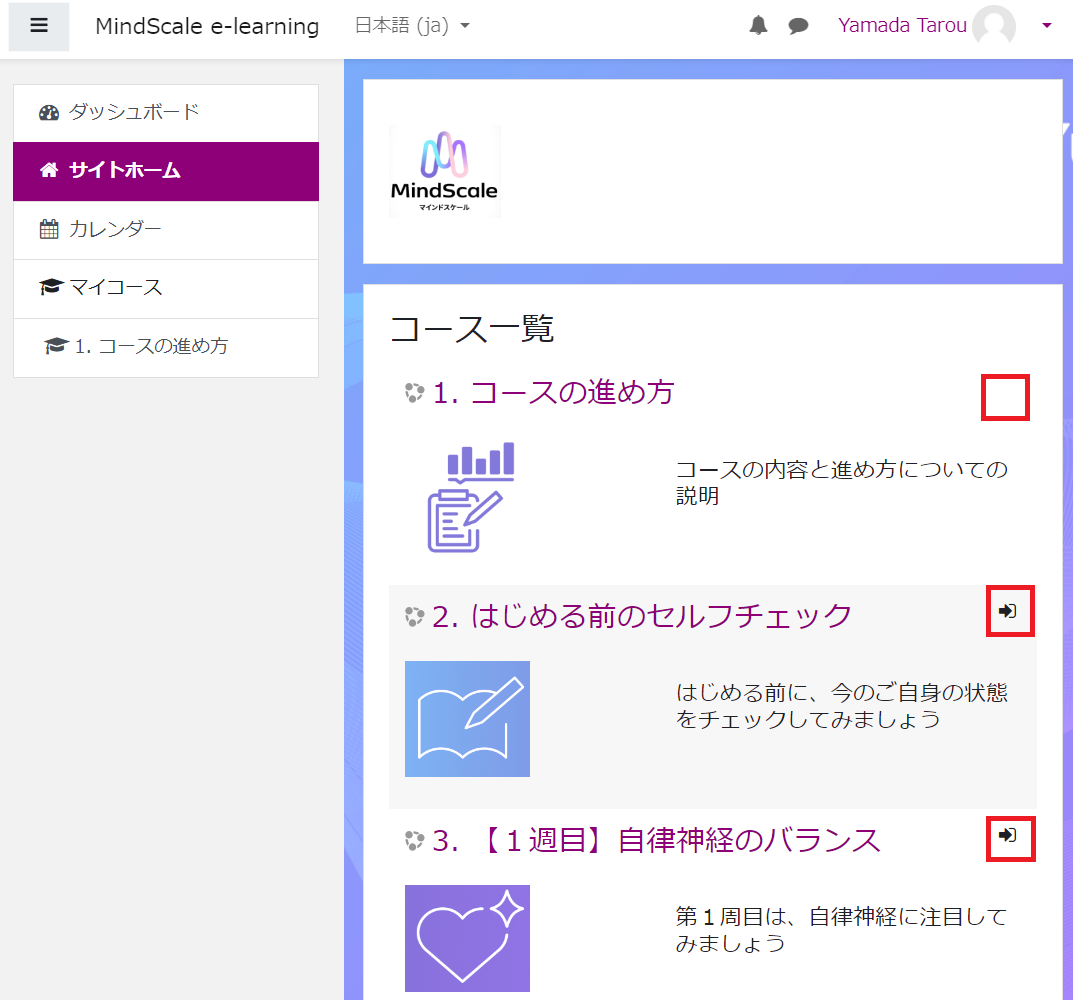The image size is (1073, 1000).
Task: Open the 日本語 (ja) language dropdown
Action: 413,26
